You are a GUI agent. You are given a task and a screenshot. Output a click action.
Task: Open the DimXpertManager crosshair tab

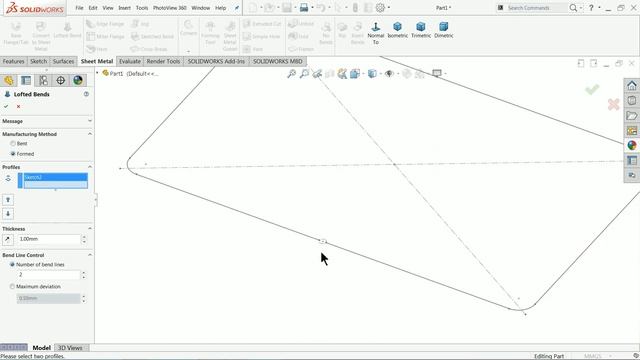60,80
